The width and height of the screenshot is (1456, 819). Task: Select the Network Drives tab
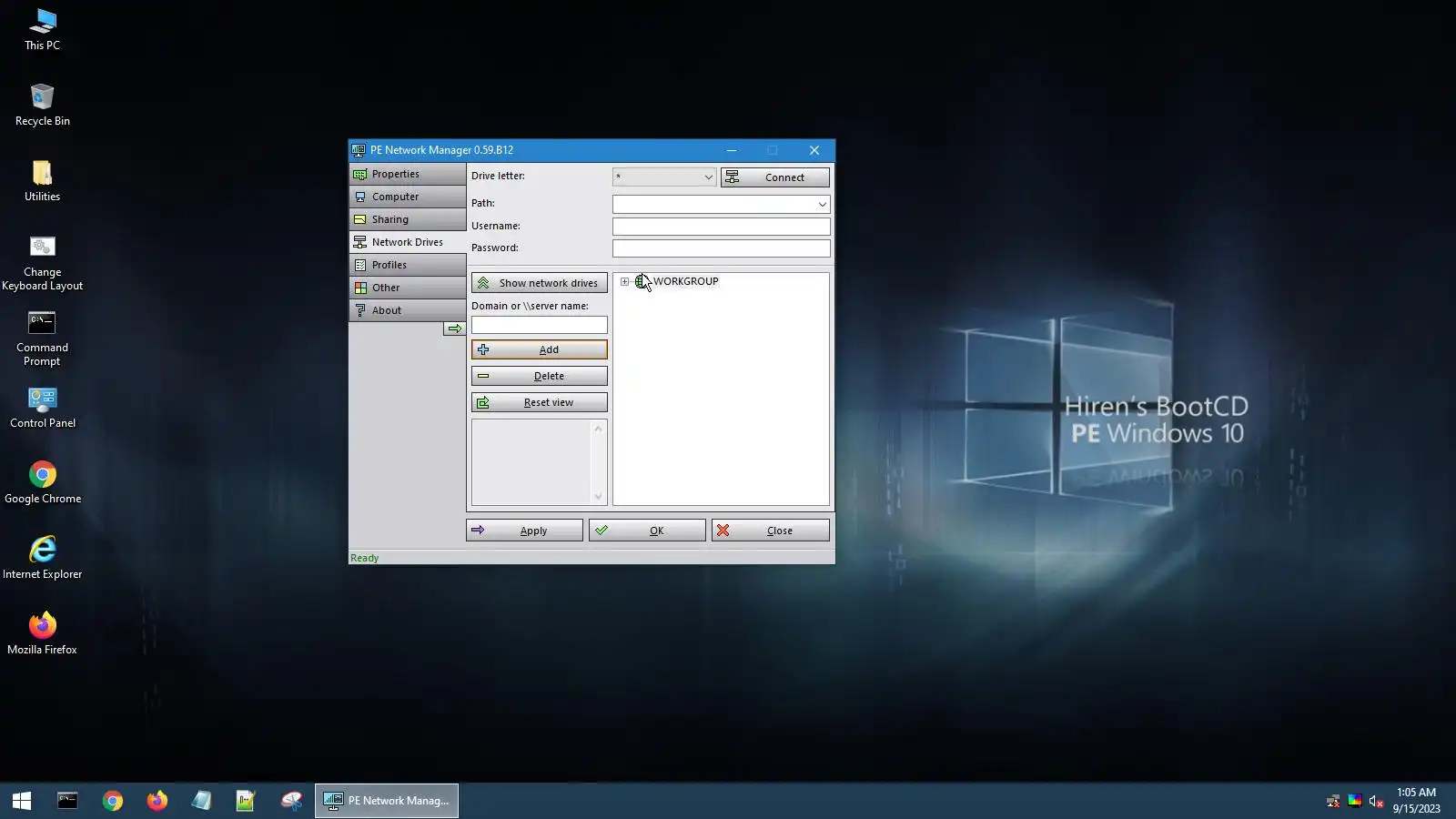coord(408,242)
